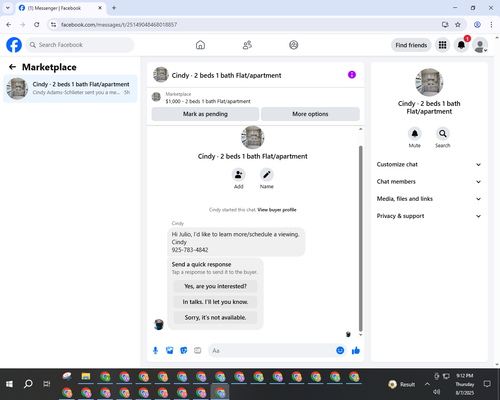The image size is (500, 400).
Task: Bookmark this page with the star icon
Action: (x=458, y=24)
